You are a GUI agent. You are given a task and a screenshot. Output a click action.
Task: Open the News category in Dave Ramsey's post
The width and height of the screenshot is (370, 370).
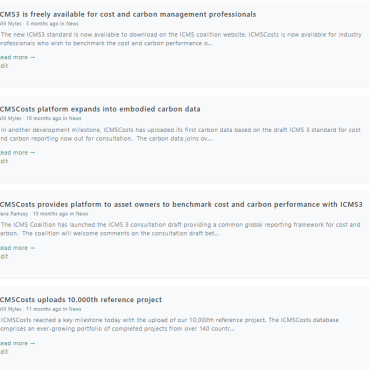82,214
